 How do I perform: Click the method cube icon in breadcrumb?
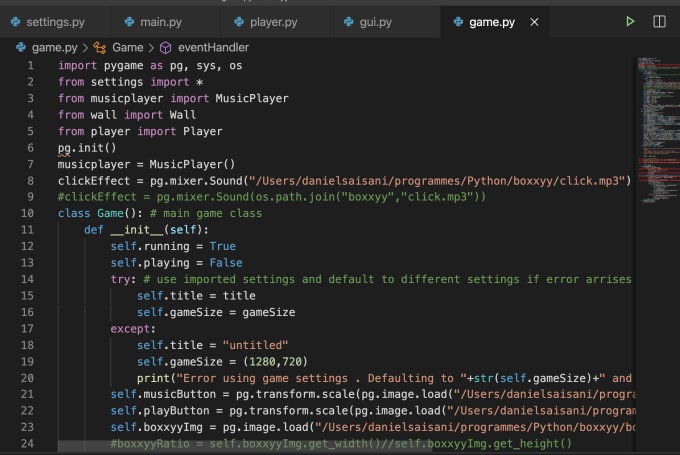point(165,48)
